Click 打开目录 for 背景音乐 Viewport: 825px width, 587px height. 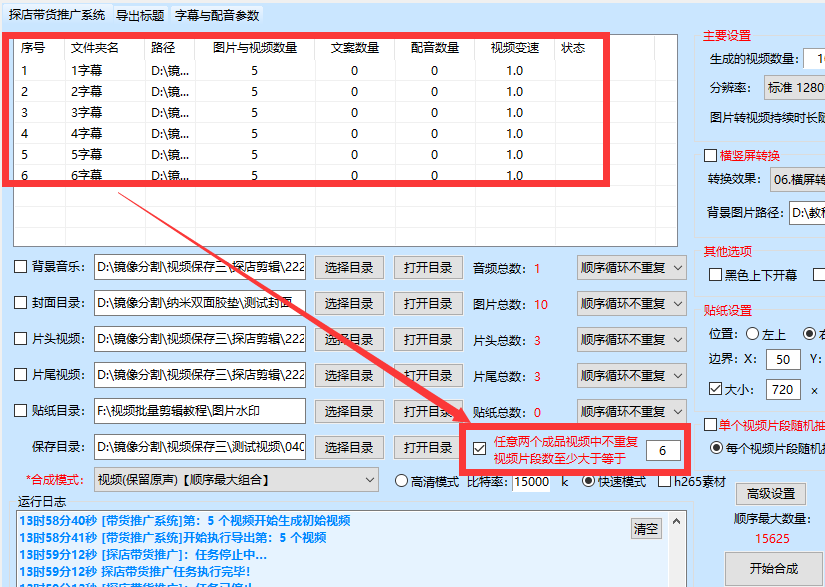(428, 268)
